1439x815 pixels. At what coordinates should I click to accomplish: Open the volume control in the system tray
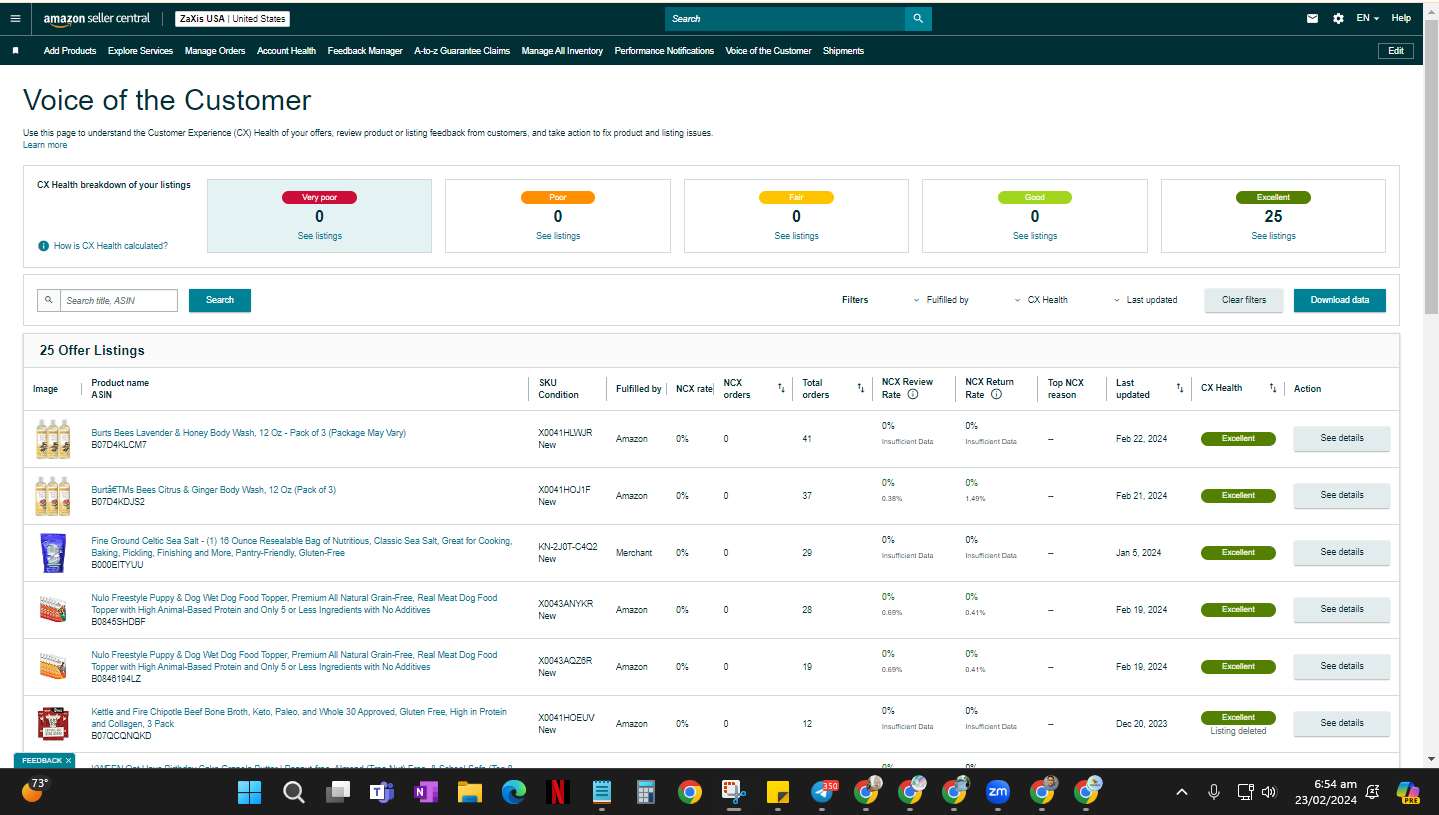coord(1269,792)
